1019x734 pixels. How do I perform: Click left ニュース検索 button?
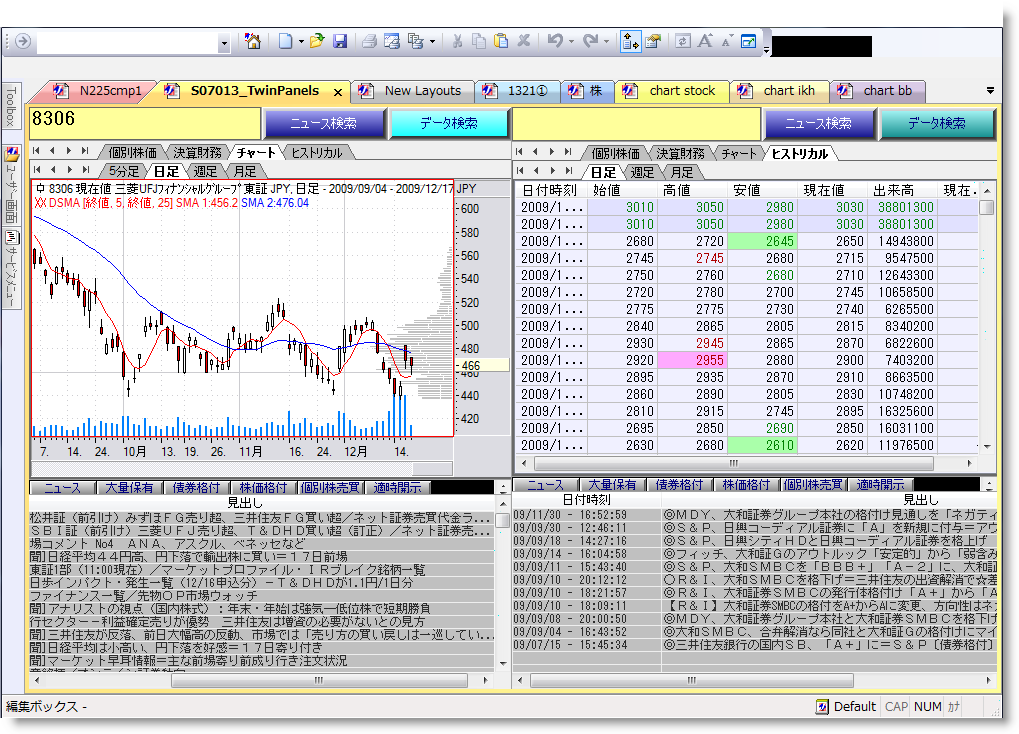pyautogui.click(x=323, y=124)
